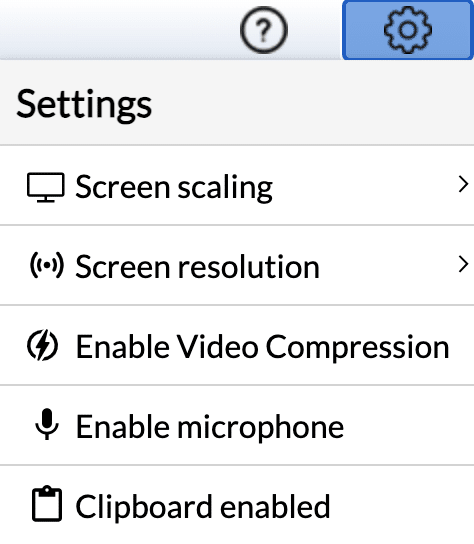This screenshot has width=474, height=544.
Task: Select the 'Enable Video Compression' text label
Action: [263, 347]
